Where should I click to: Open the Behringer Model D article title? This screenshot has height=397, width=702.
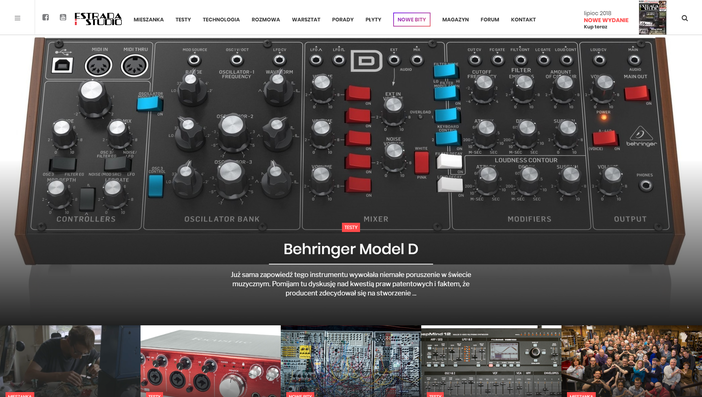tap(351, 249)
